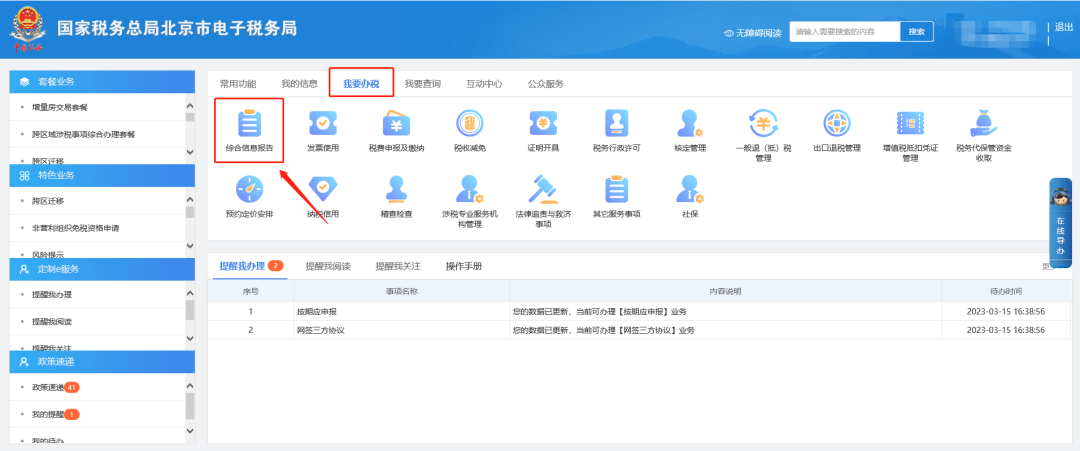Switch to 我要查询 tab
The image size is (1080, 451).
pyautogui.click(x=422, y=84)
